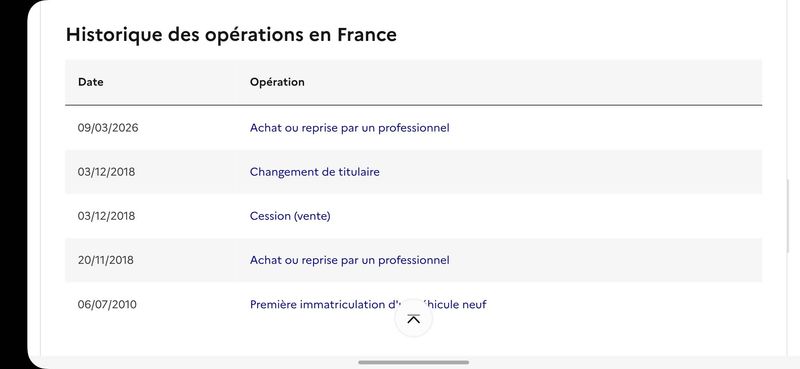Click the date beside Changement de titulaire

click(x=106, y=172)
